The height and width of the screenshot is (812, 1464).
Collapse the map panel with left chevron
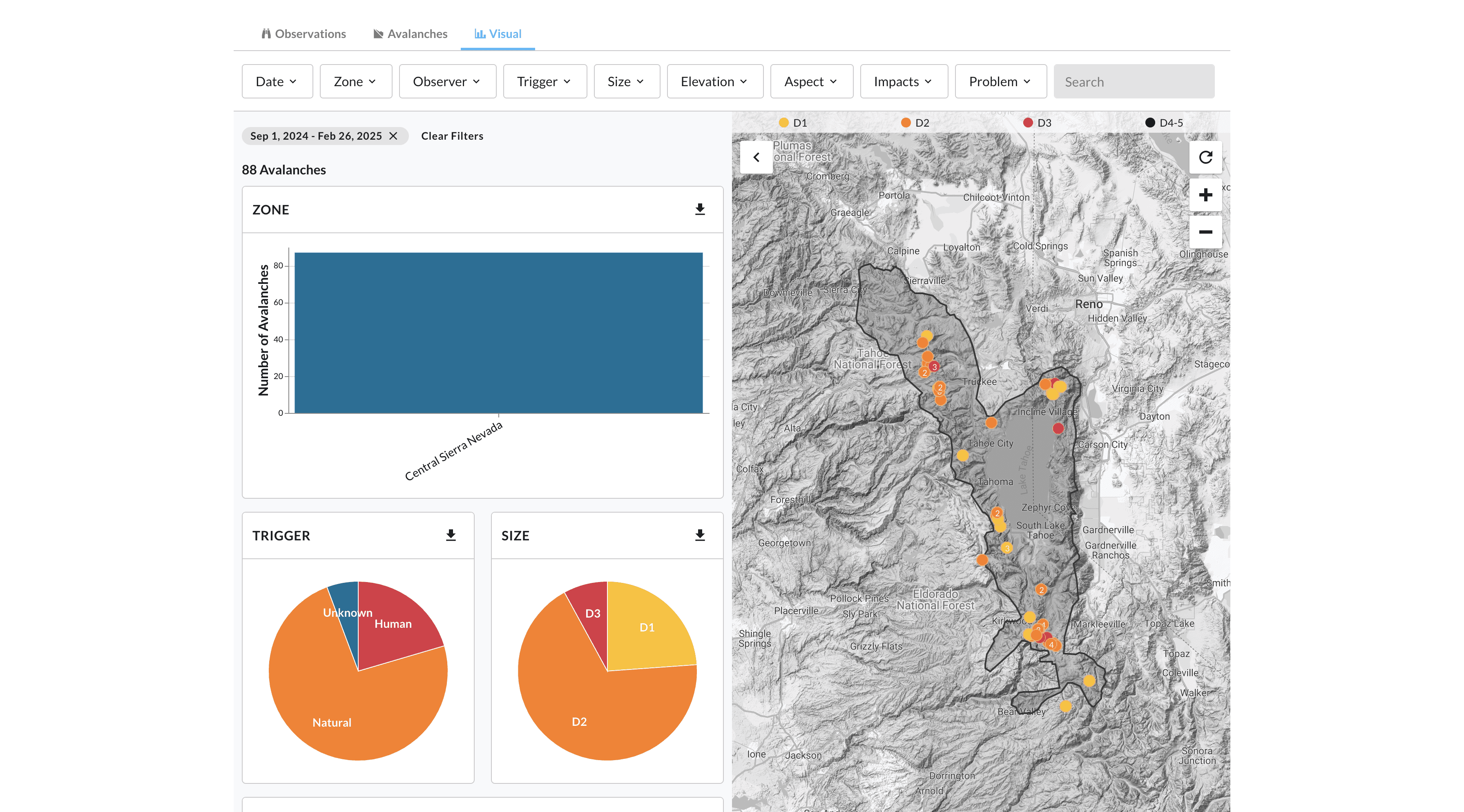(x=756, y=157)
